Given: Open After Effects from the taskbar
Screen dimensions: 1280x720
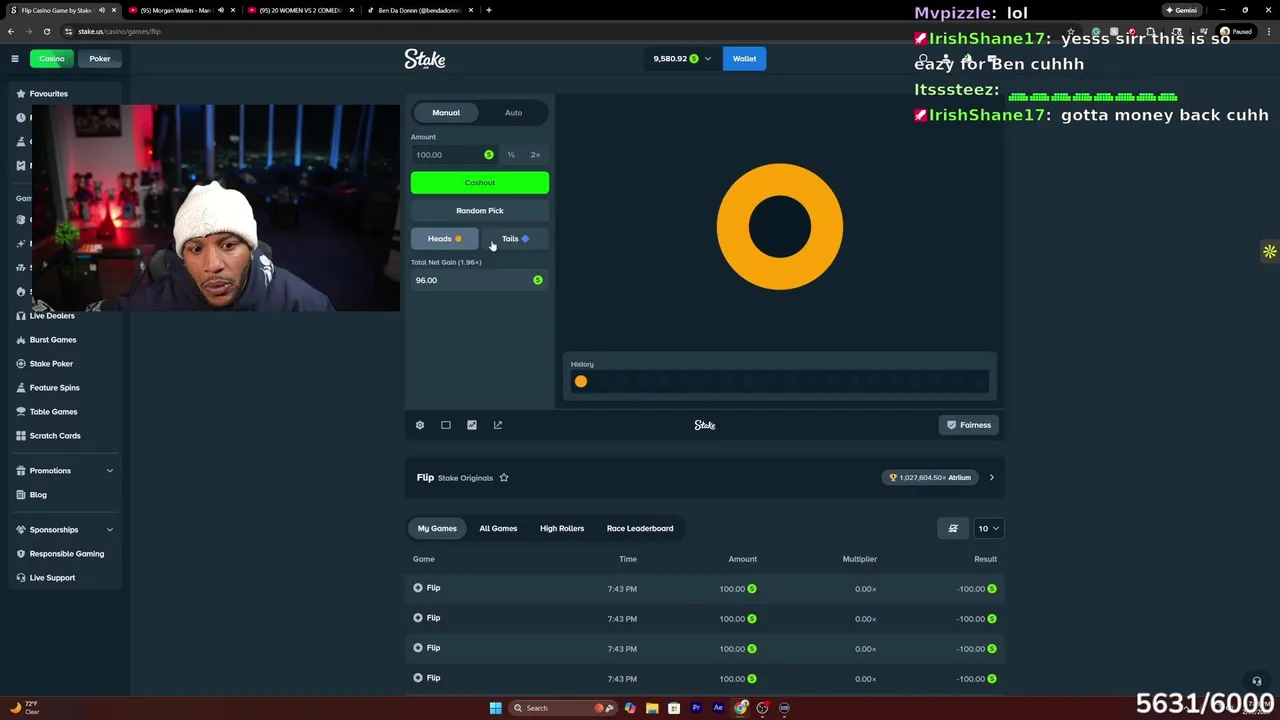Looking at the screenshot, I should [x=718, y=708].
